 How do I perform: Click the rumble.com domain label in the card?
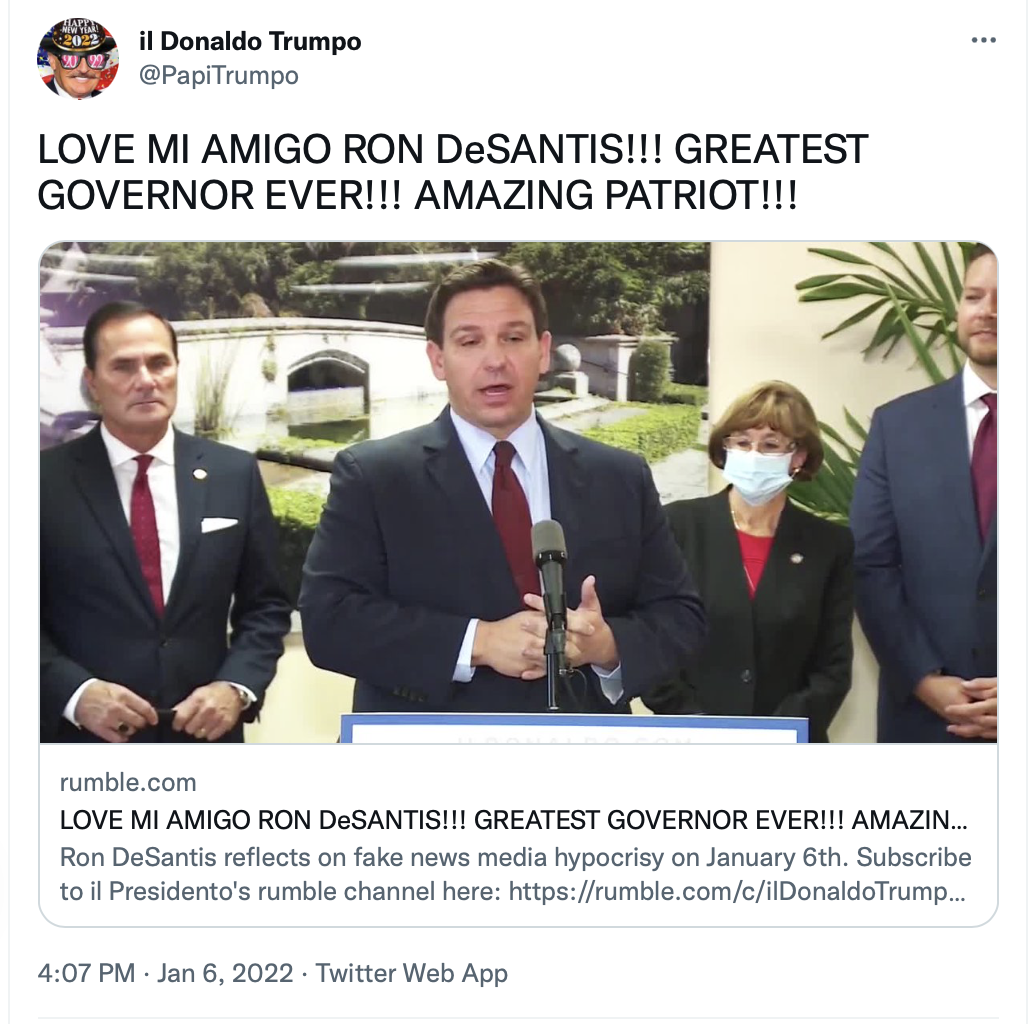[x=128, y=783]
